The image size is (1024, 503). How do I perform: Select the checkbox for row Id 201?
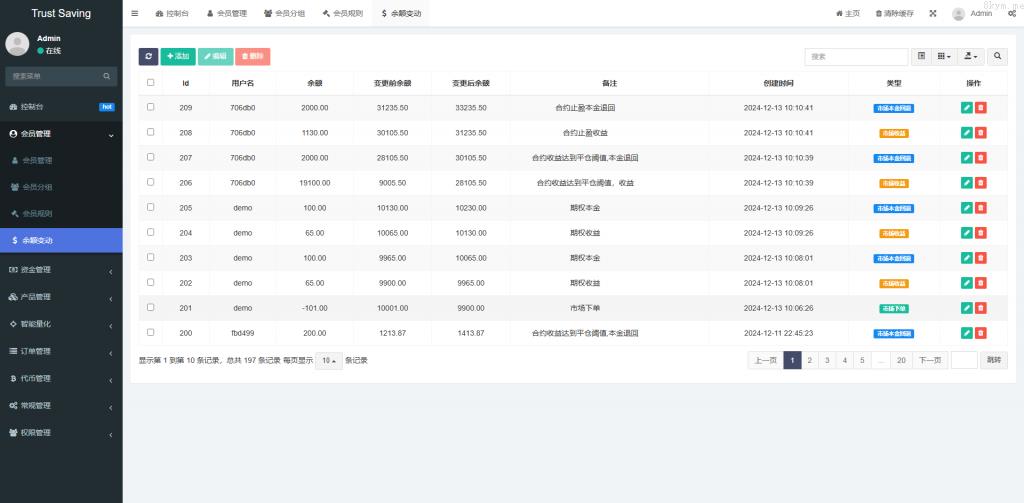151,308
